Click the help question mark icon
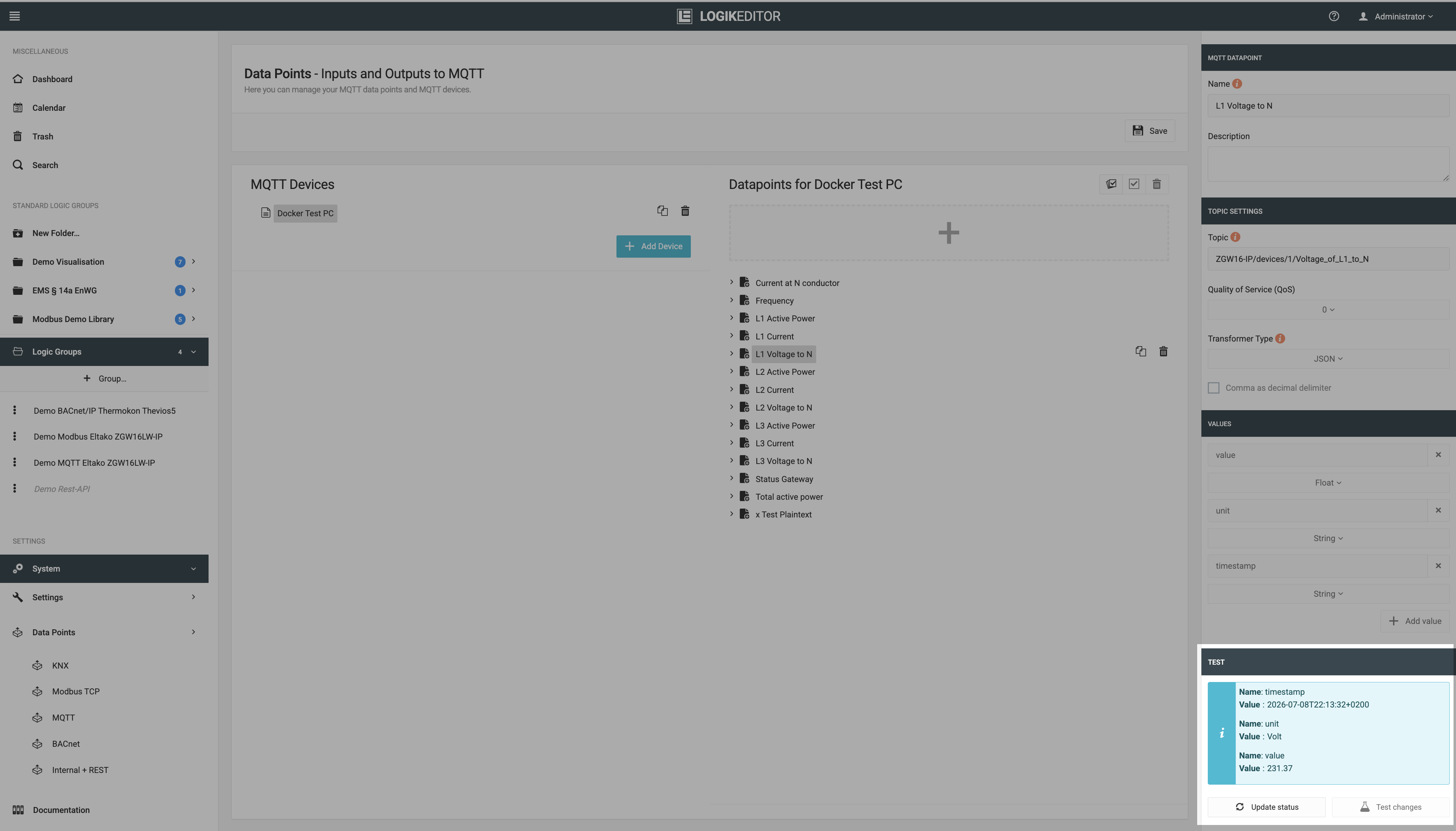Viewport: 1456px width, 831px height. point(1333,16)
